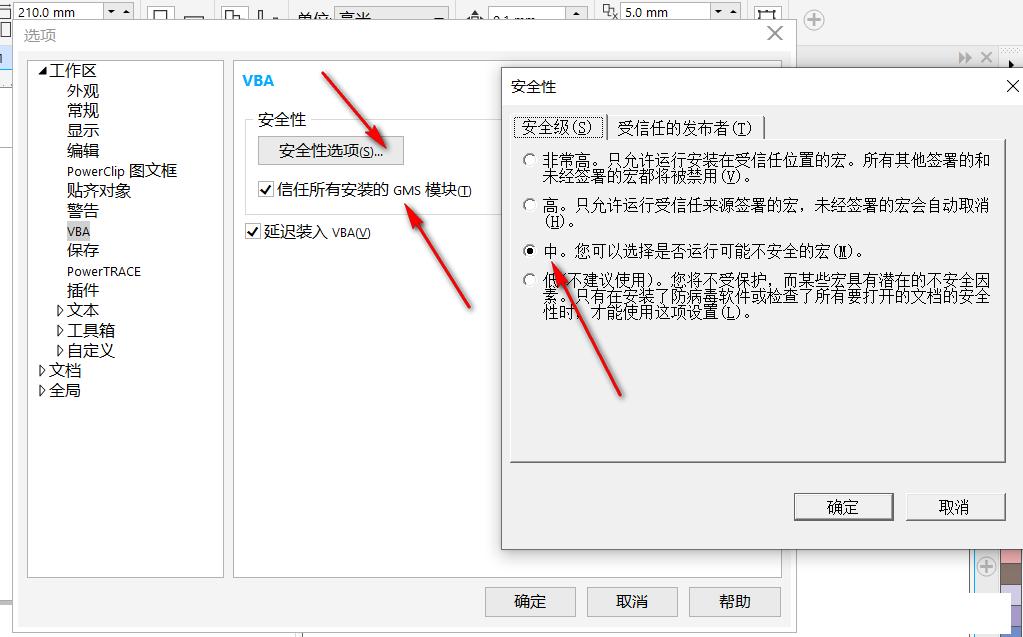The height and width of the screenshot is (637, 1023).
Task: Select 保存 in the workspace tree
Action: coord(81,250)
